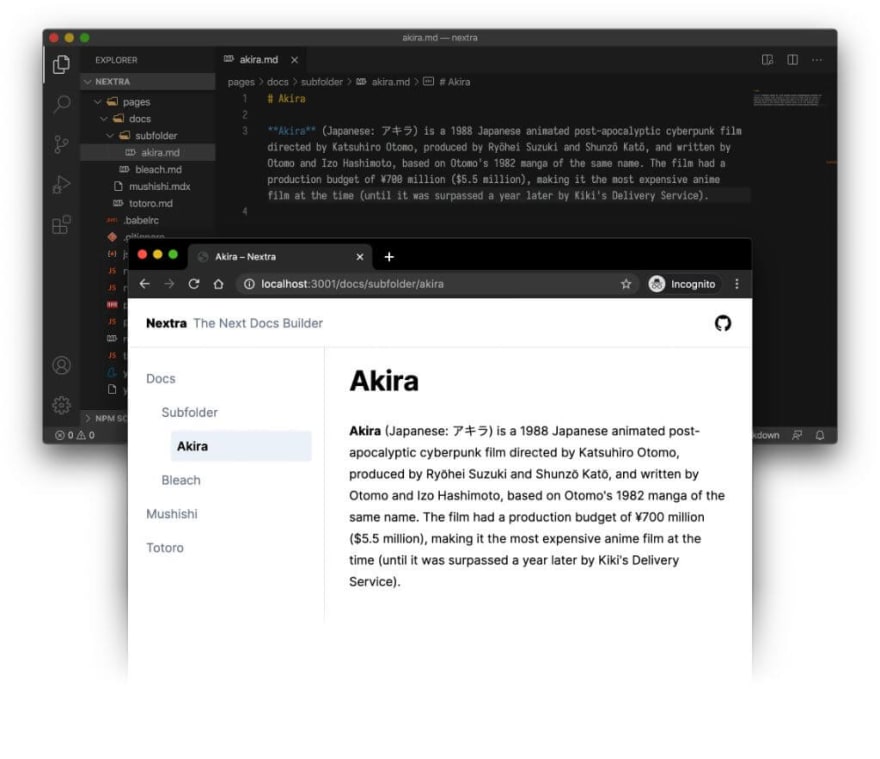The height and width of the screenshot is (759, 880).
Task: Open totoro.md in the Explorer tree
Action: coord(148,203)
